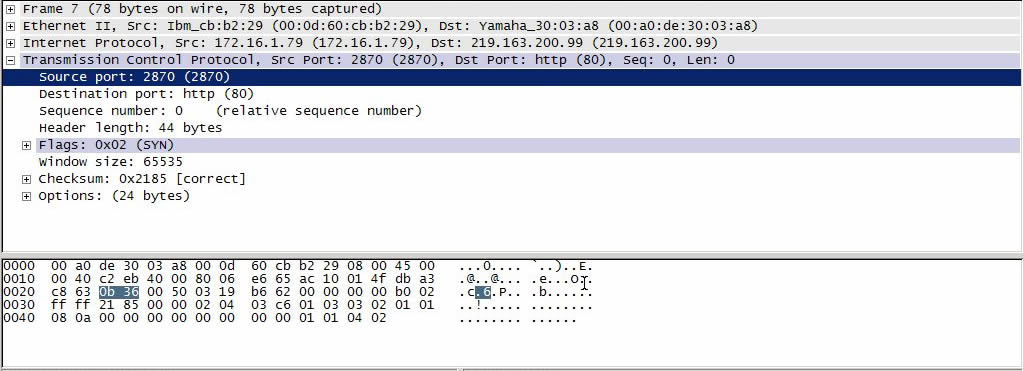Click hex bytes on the 0000 row
Image resolution: width=1024 pixels, height=371 pixels.
click(243, 266)
